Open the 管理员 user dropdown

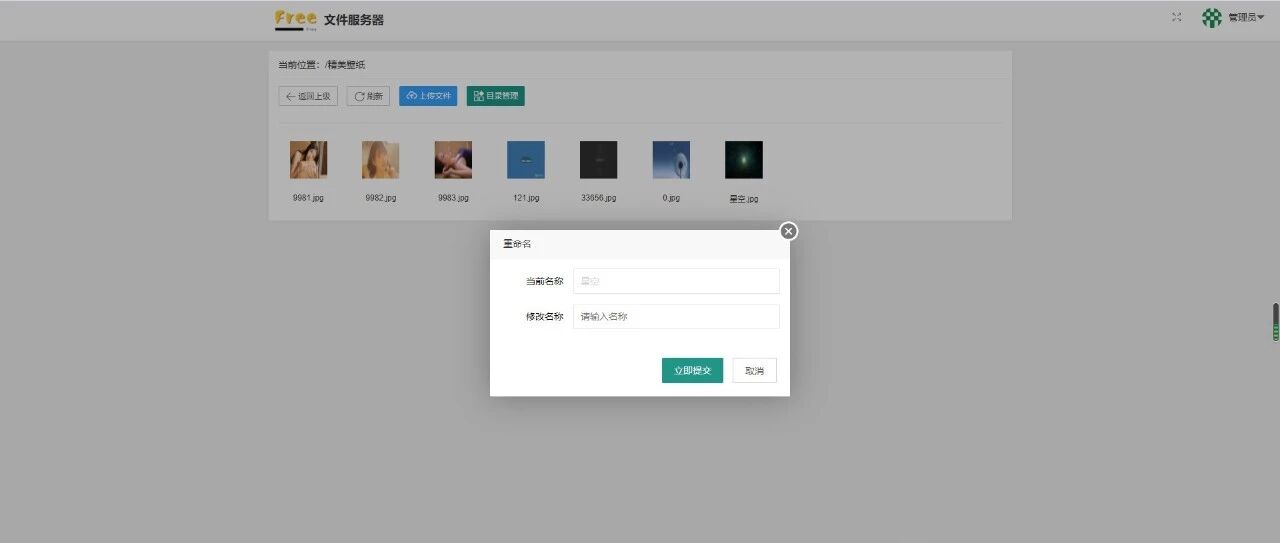[1246, 17]
